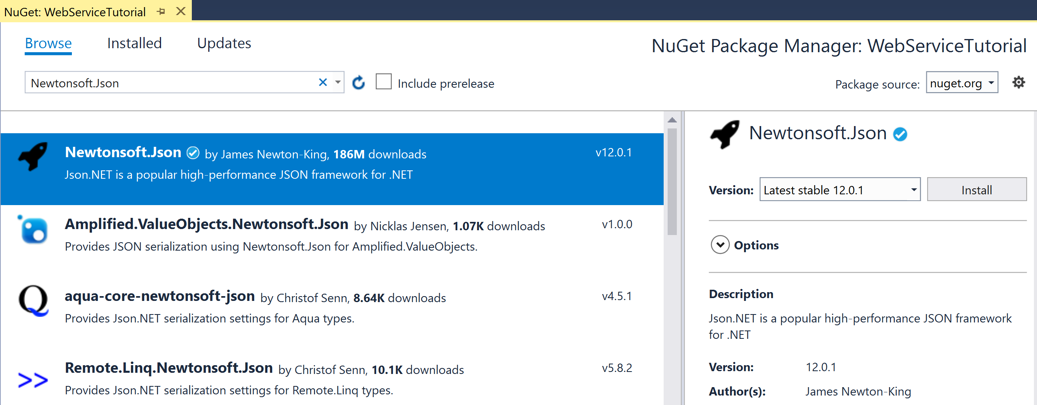
Task: Click the Amplified.ValueObjects package icon
Action: 33,230
